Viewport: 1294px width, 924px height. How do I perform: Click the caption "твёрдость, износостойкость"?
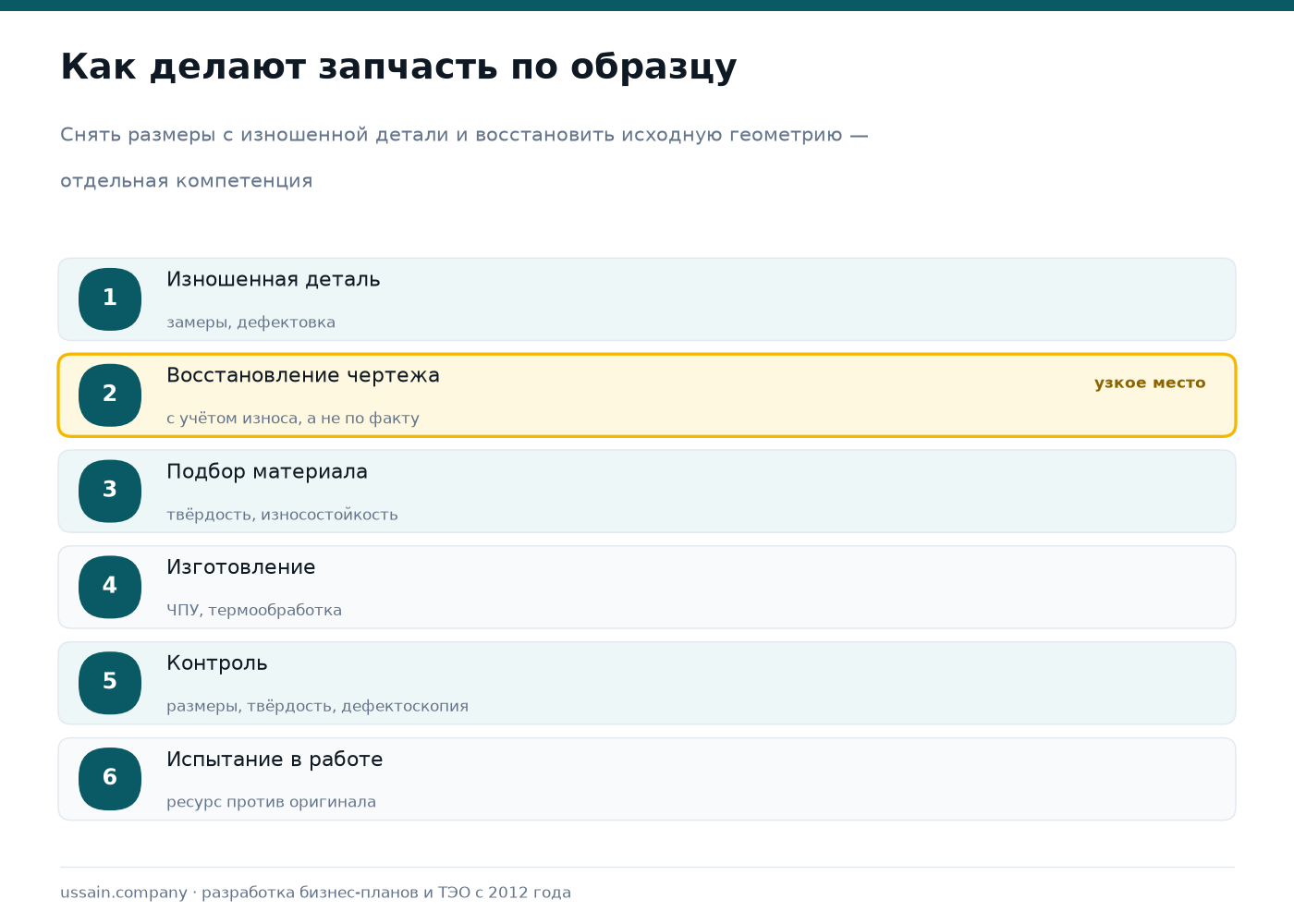pyautogui.click(x=282, y=515)
